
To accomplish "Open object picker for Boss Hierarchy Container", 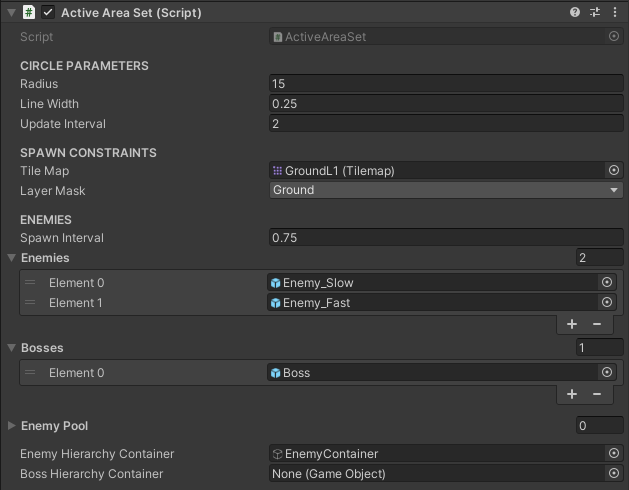I will (613, 473).
